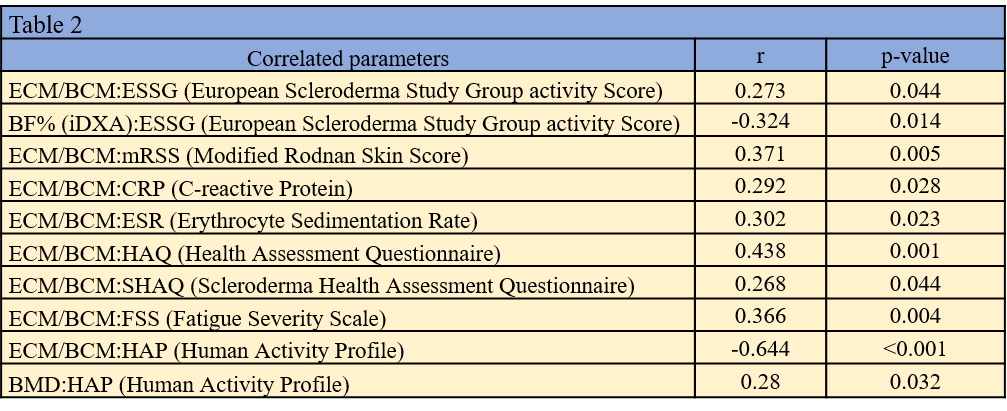The height and width of the screenshot is (411, 1007).
Task: Select the Correlated parameters column header
Action: pyautogui.click(x=347, y=58)
